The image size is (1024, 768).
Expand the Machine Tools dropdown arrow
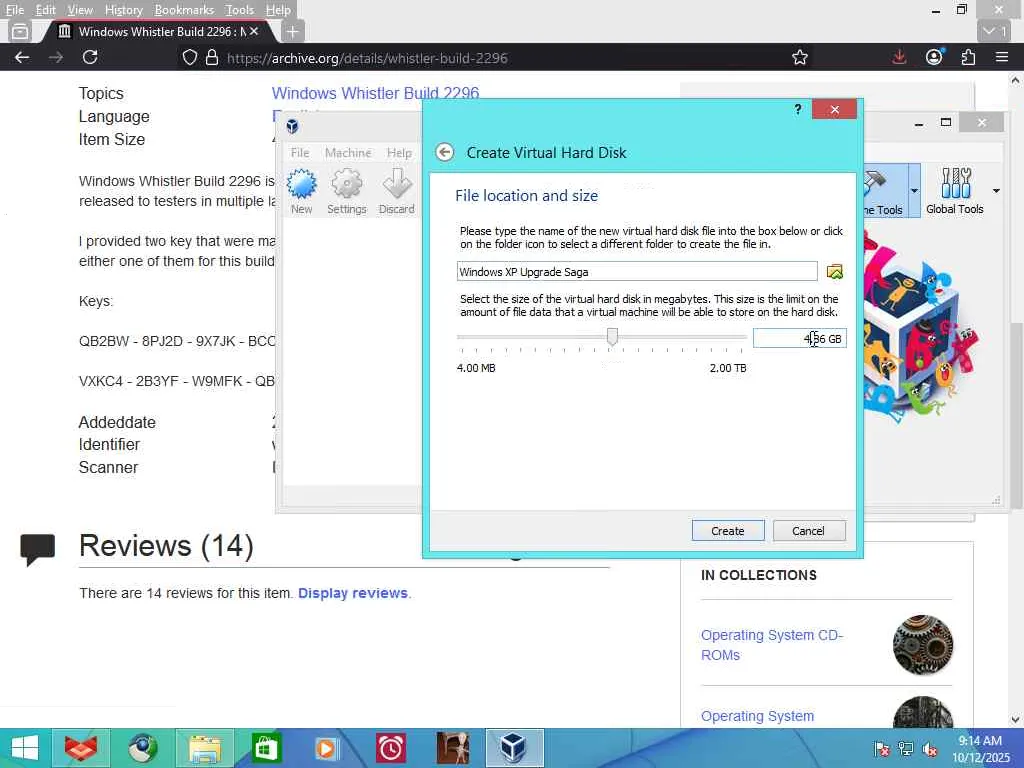[914, 191]
